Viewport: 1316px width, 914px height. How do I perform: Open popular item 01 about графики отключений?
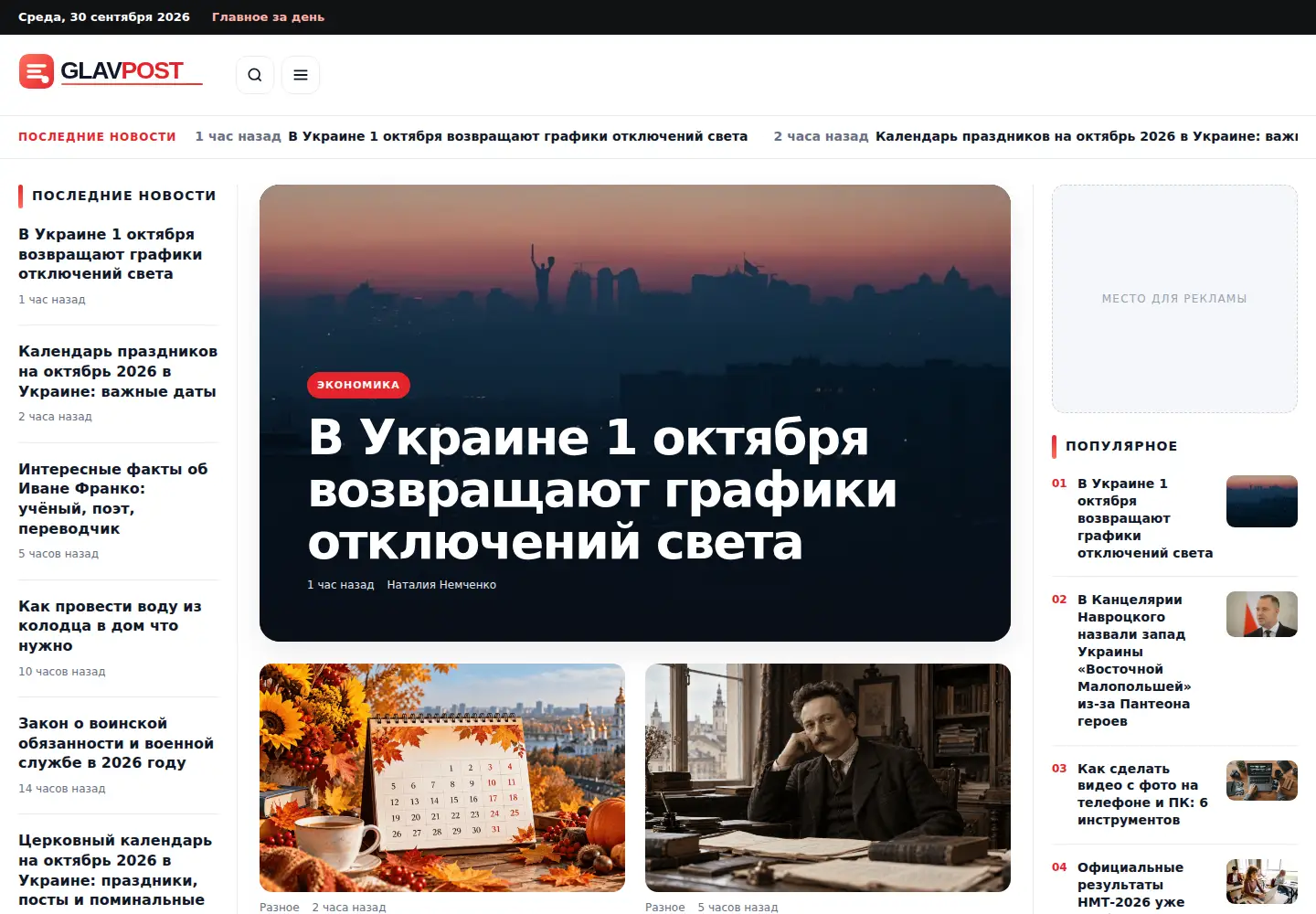[1145, 518]
